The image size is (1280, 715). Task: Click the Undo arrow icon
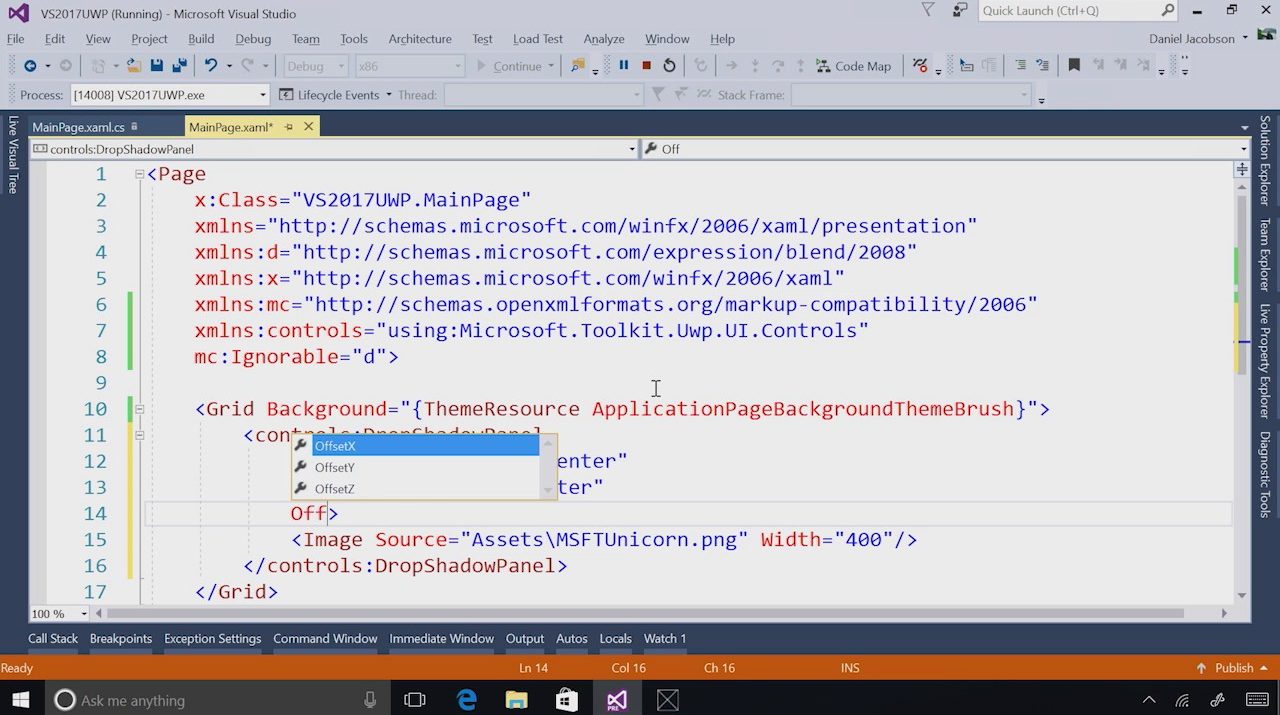[210, 66]
